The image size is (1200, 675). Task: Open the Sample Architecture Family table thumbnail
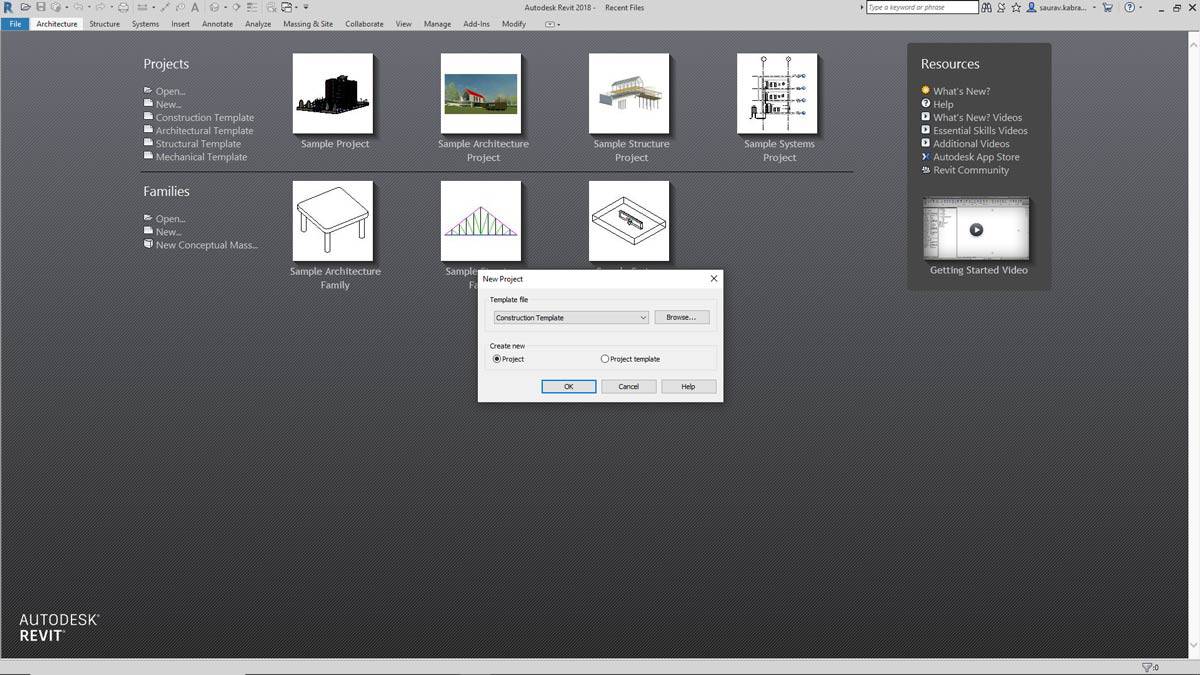[333, 221]
